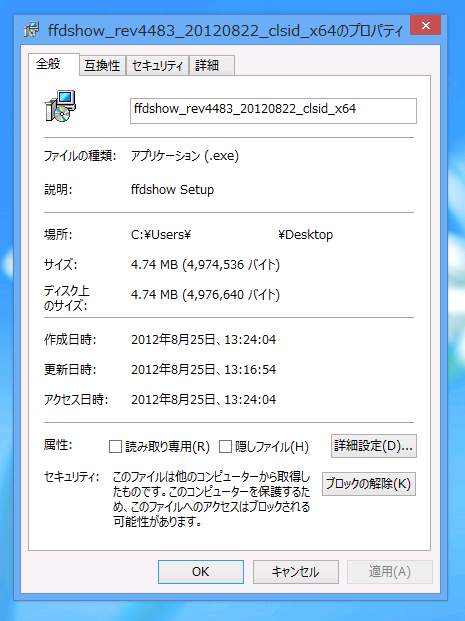The image size is (465, 621).
Task: Confirm the dialog with the OK button
Action: [201, 571]
